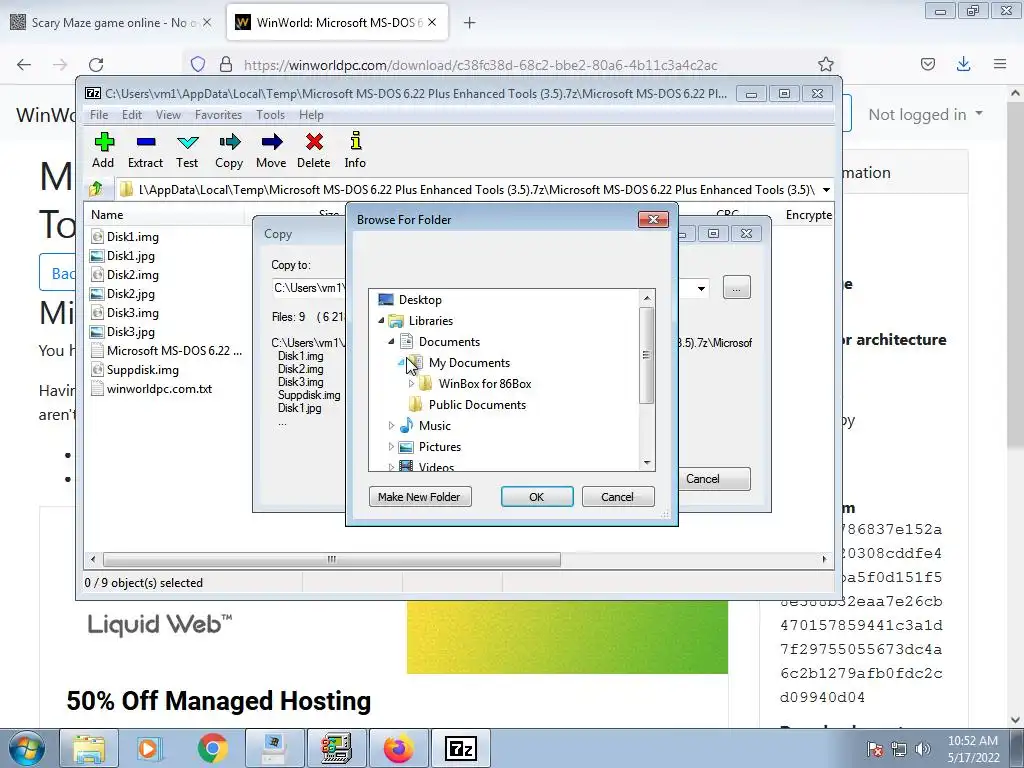
Task: Expand the Music library node
Action: (391, 426)
